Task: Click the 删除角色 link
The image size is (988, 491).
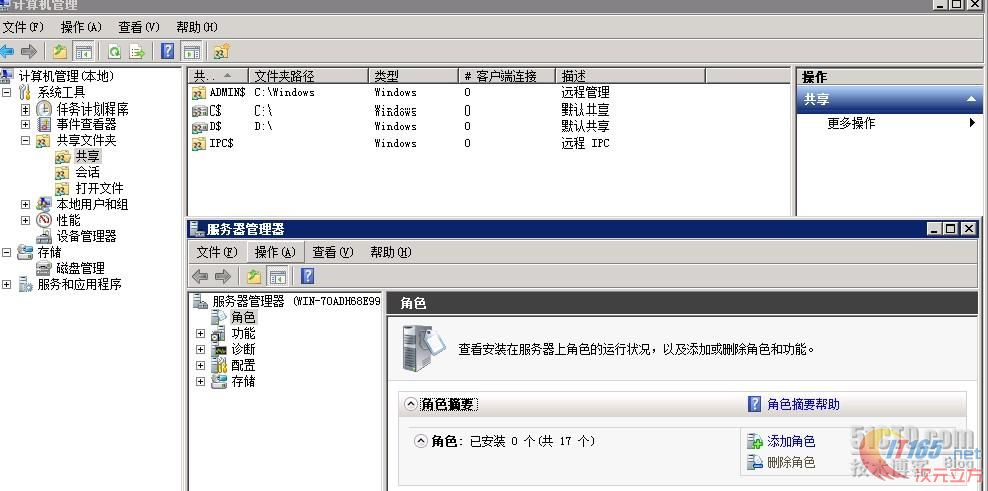Action: click(791, 463)
